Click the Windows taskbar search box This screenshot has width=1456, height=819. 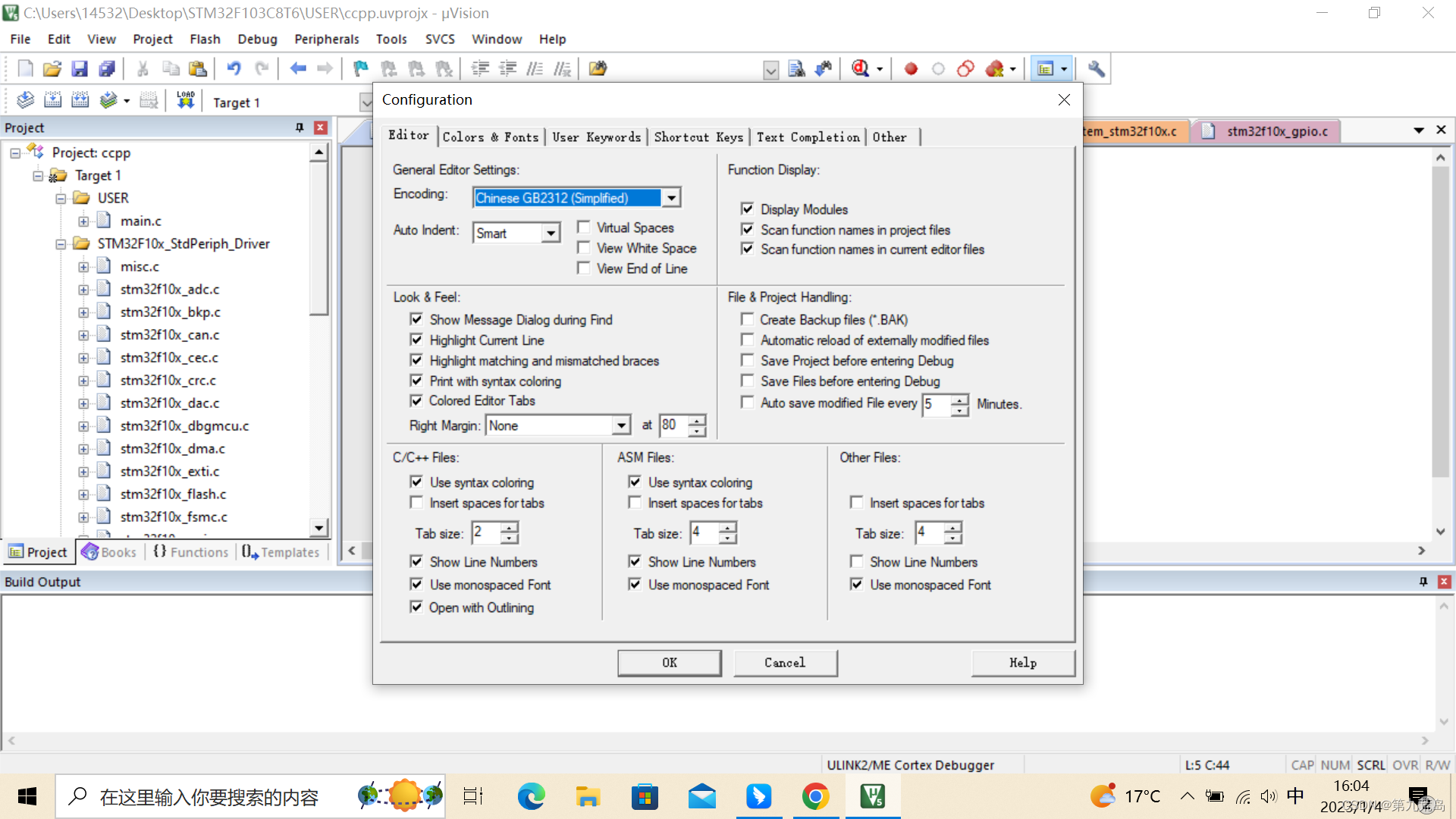click(250, 796)
